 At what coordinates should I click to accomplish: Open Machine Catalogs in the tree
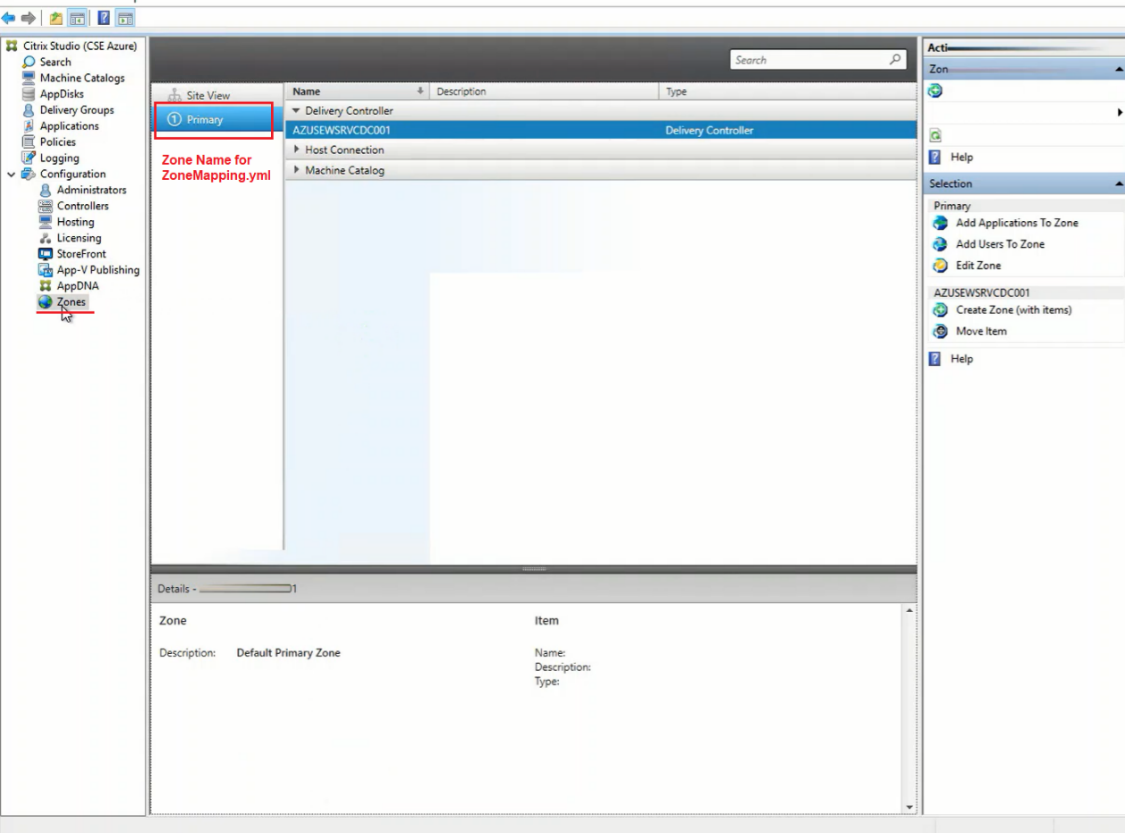click(x=83, y=77)
